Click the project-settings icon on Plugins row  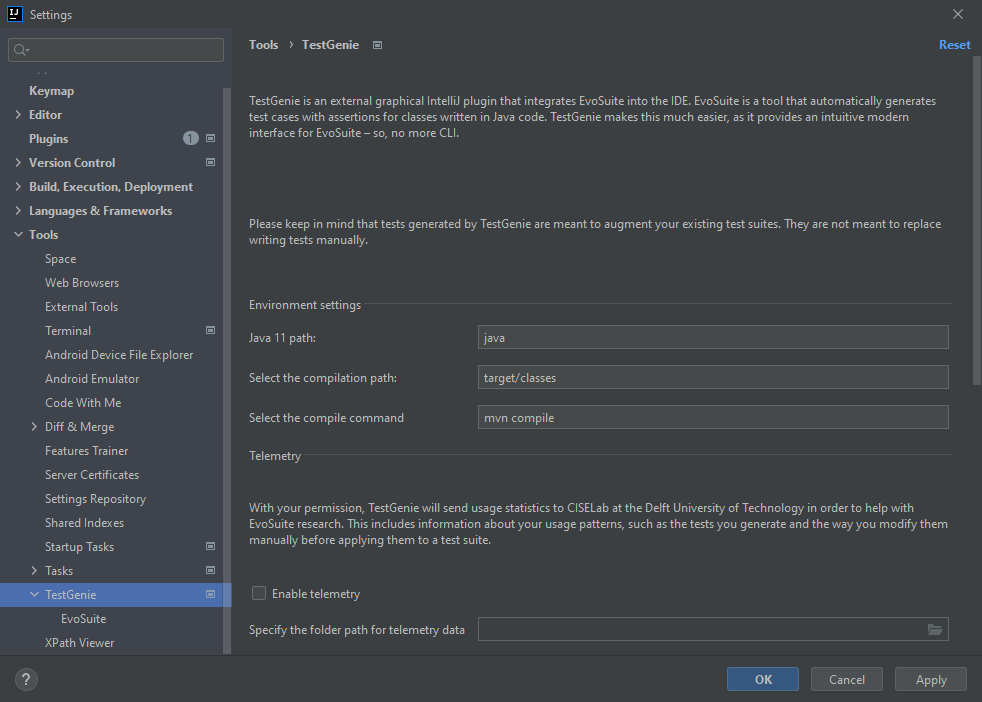(x=210, y=138)
